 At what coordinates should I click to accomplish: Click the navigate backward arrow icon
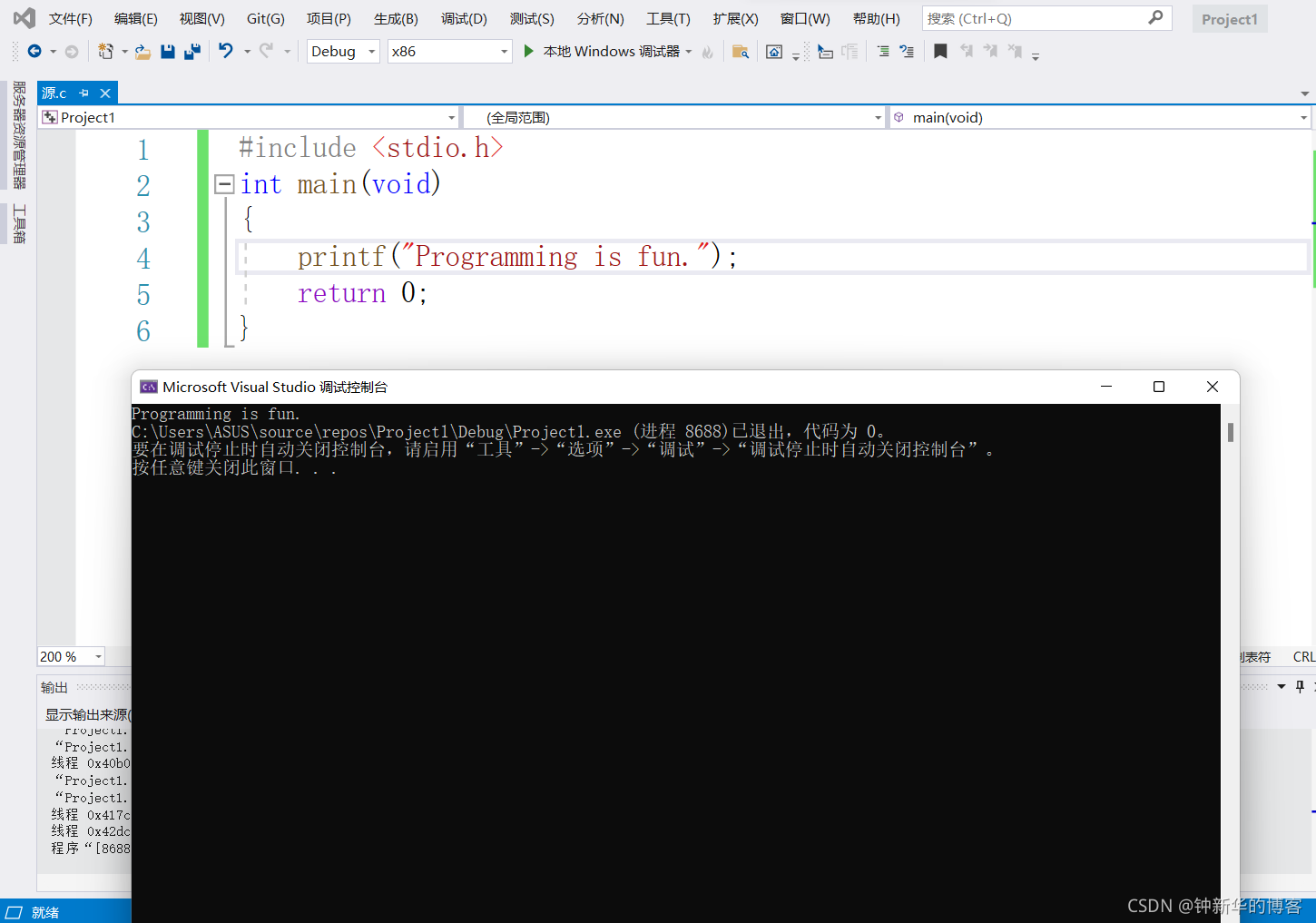point(34,52)
